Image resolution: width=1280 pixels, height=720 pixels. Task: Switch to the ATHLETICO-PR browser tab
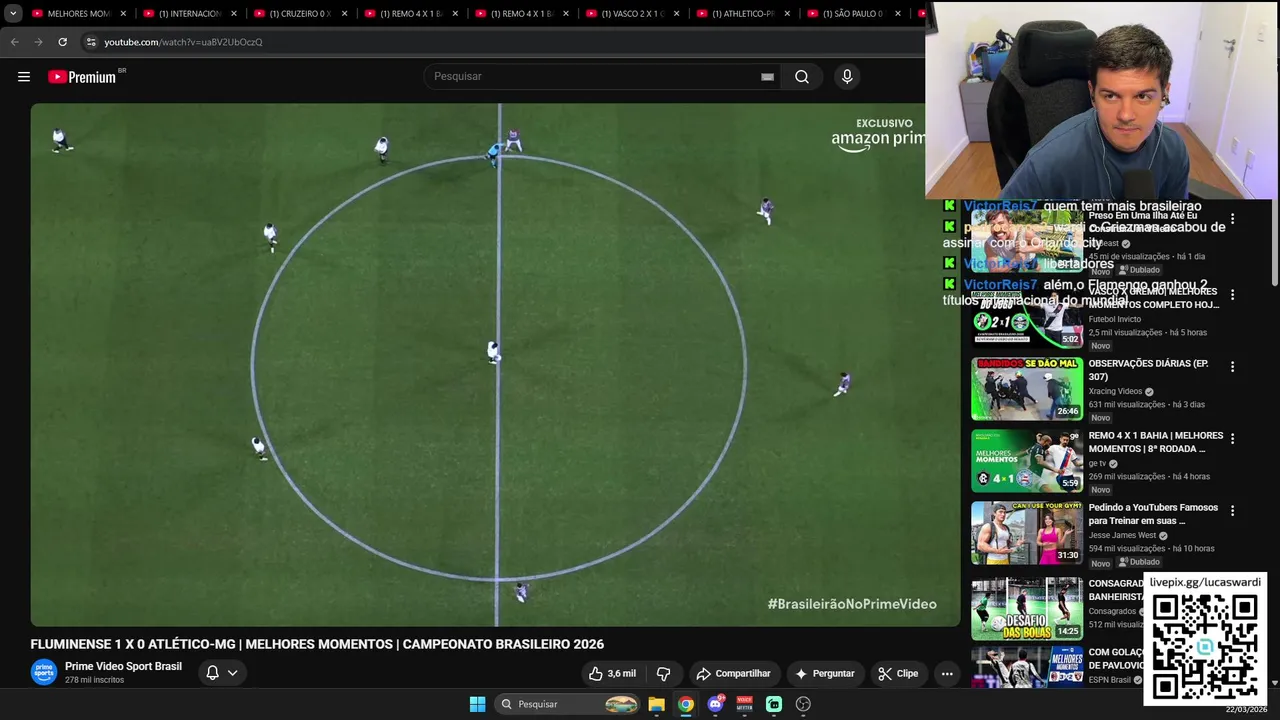point(743,14)
